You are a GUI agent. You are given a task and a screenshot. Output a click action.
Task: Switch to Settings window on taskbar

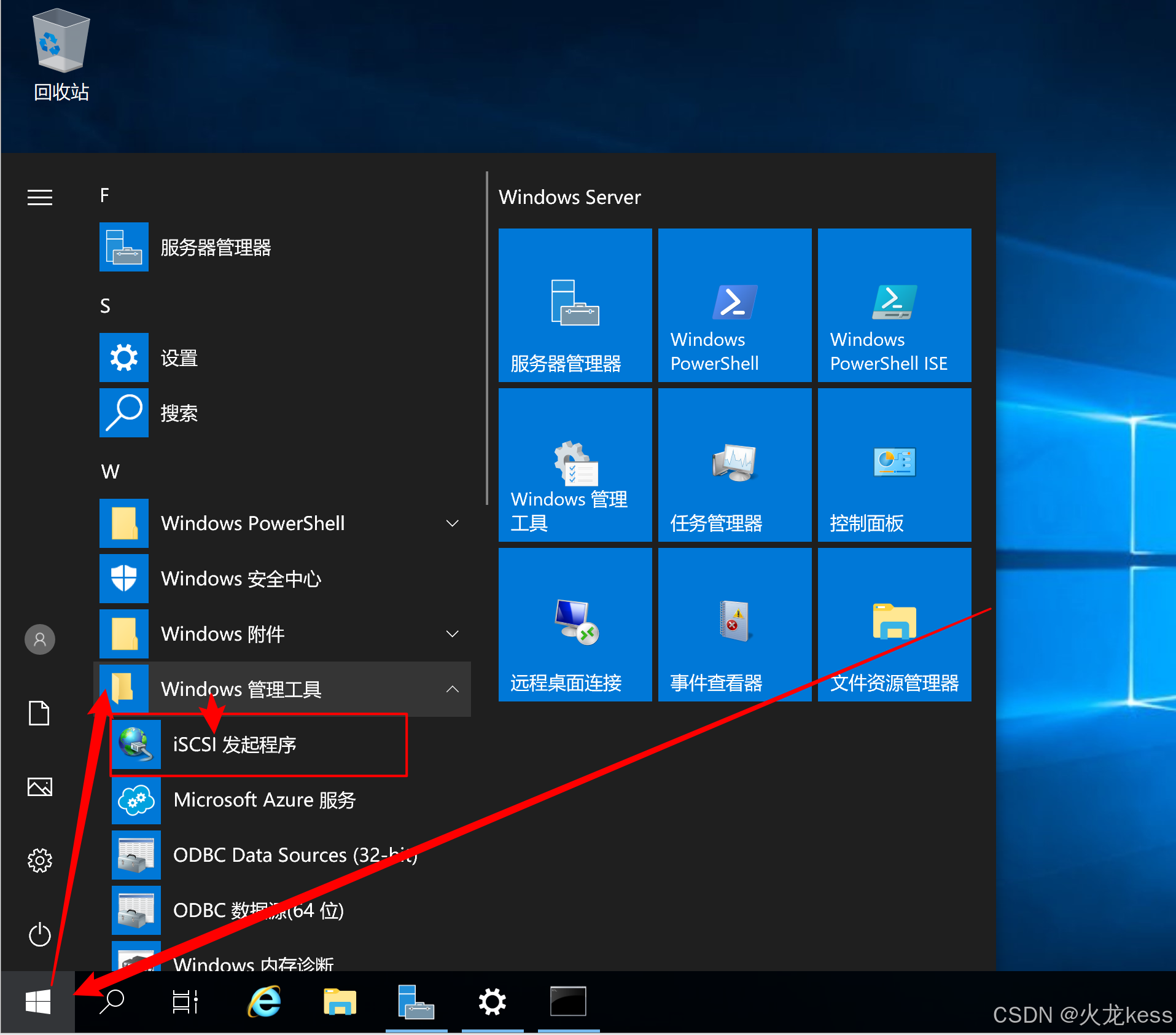pyautogui.click(x=493, y=1002)
